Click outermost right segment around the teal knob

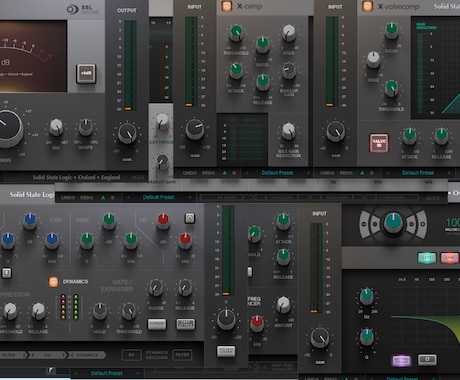(422, 224)
